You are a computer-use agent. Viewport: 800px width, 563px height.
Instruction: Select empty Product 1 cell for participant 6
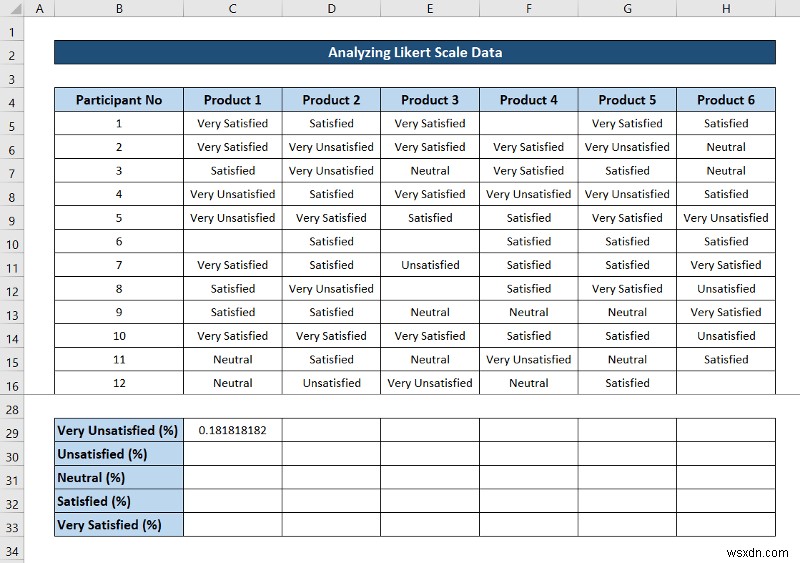coord(233,241)
